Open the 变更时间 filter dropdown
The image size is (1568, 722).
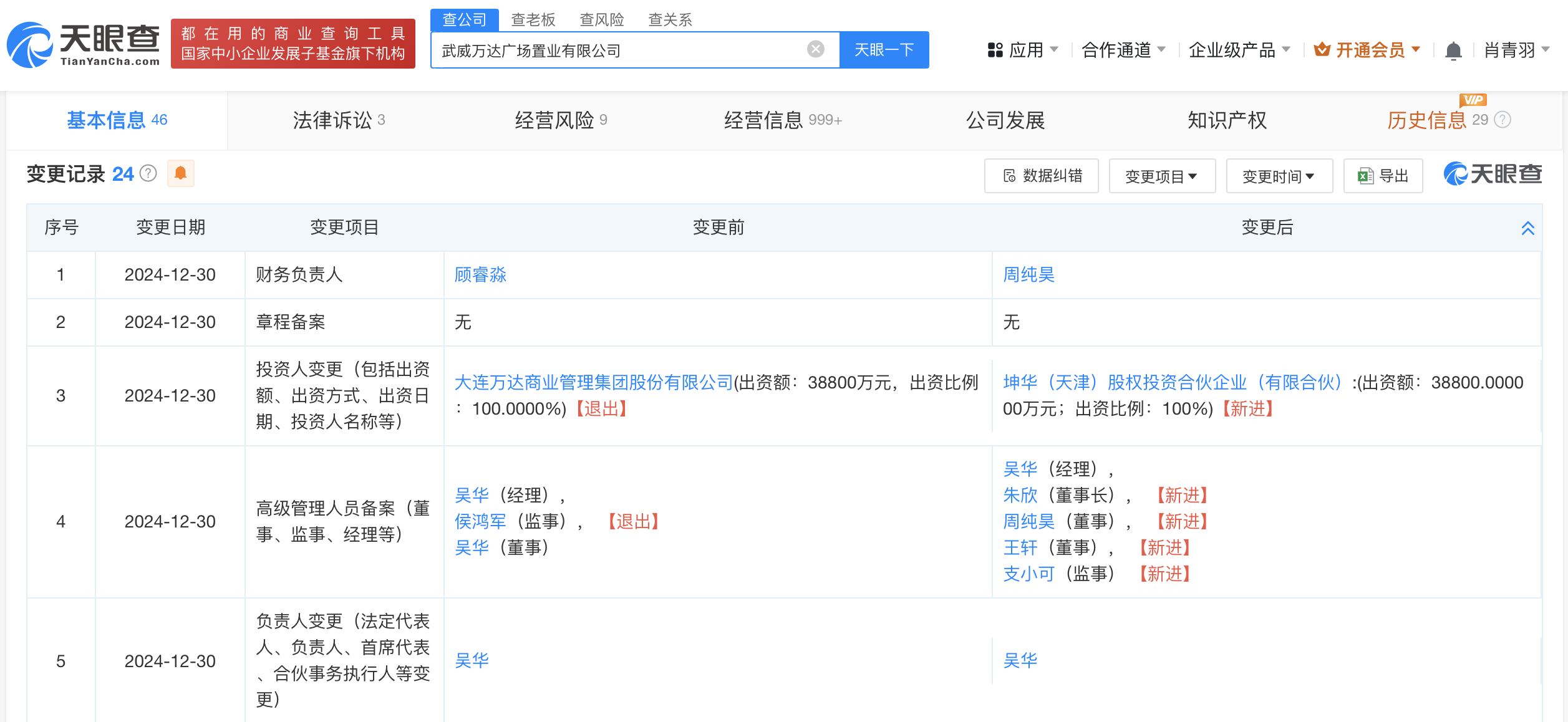point(1279,176)
